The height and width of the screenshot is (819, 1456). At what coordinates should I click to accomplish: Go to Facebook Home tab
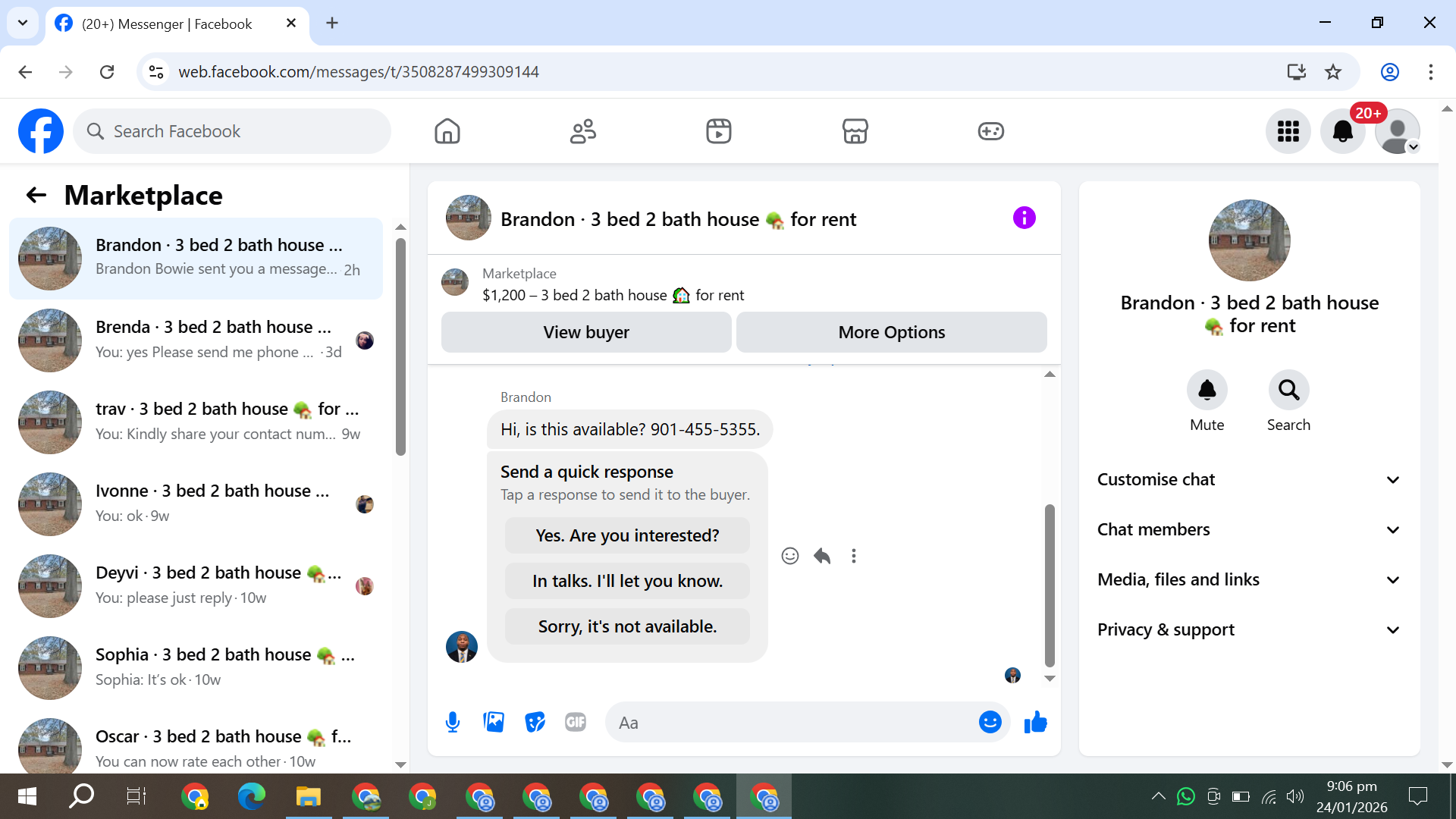click(x=447, y=131)
